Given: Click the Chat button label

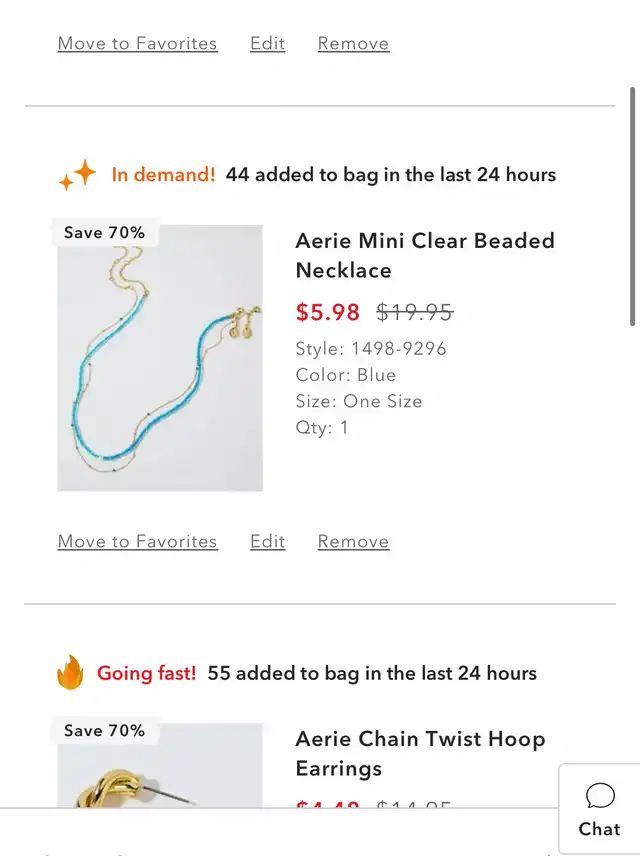Looking at the screenshot, I should [600, 829].
